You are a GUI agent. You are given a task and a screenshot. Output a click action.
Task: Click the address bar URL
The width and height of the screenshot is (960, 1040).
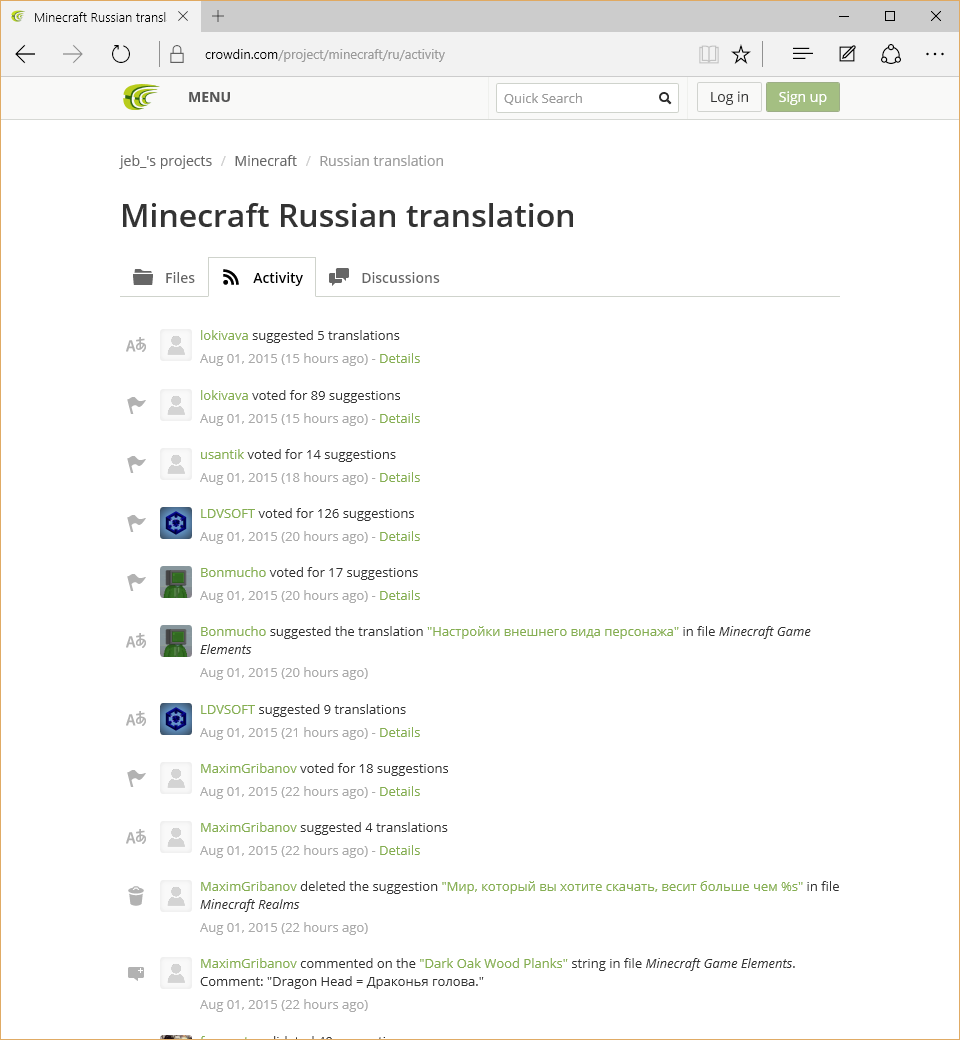(324, 54)
